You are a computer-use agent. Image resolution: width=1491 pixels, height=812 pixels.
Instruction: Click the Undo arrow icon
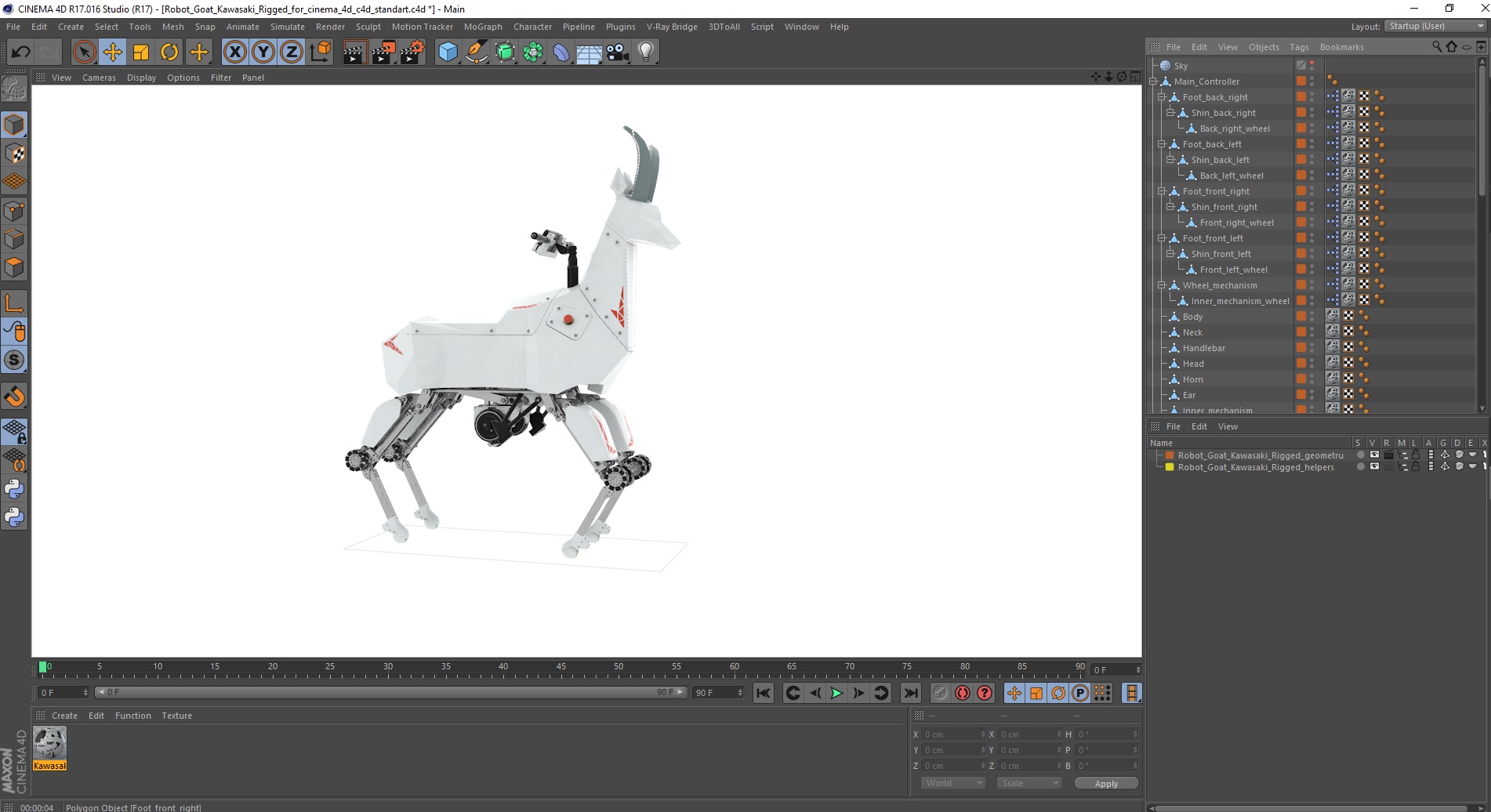click(x=20, y=53)
